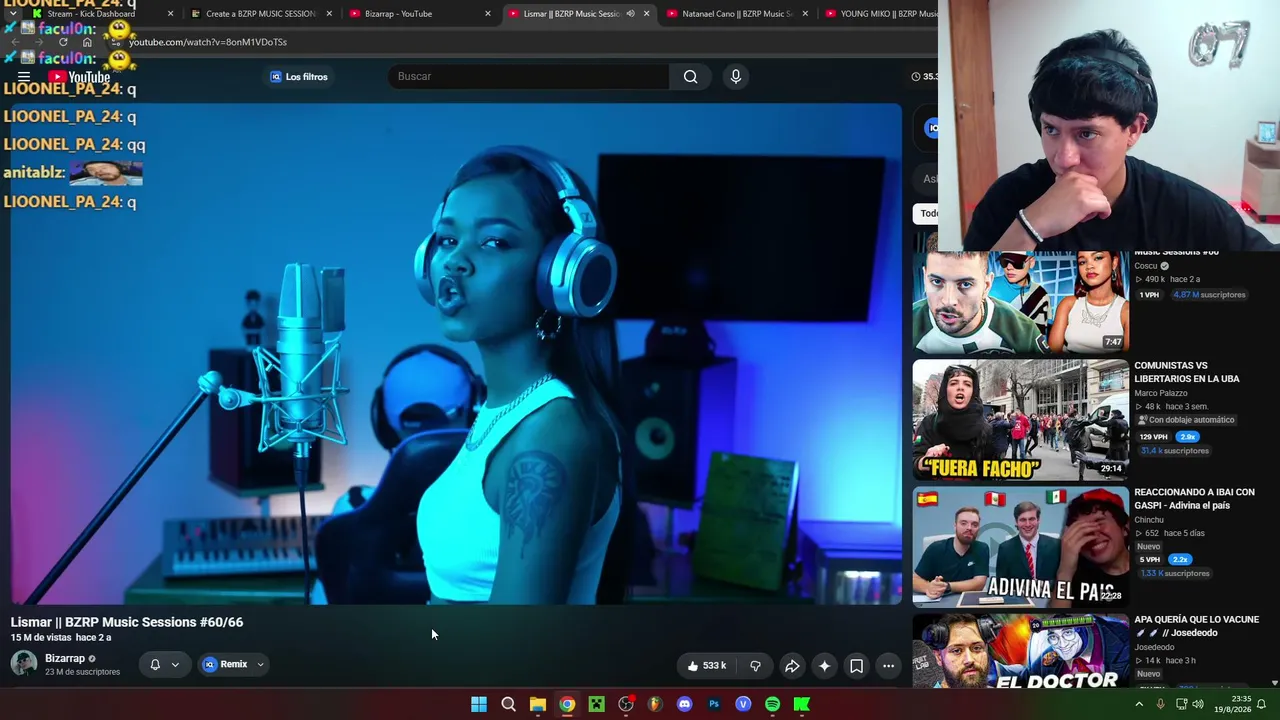This screenshot has width=1280, height=720.
Task: Open File Explorer from the taskbar
Action: click(x=538, y=705)
